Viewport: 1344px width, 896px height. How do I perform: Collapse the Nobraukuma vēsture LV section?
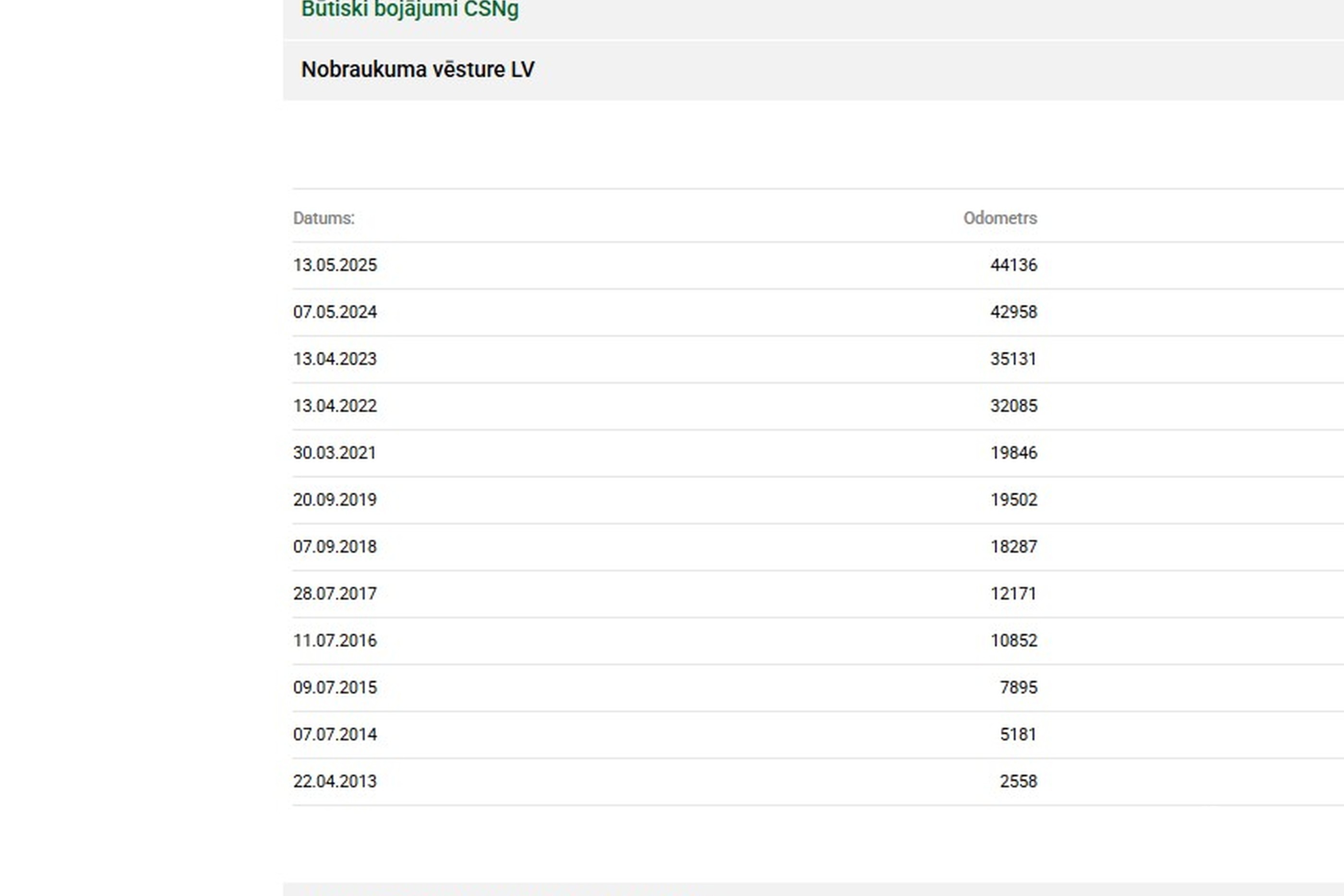[x=418, y=70]
